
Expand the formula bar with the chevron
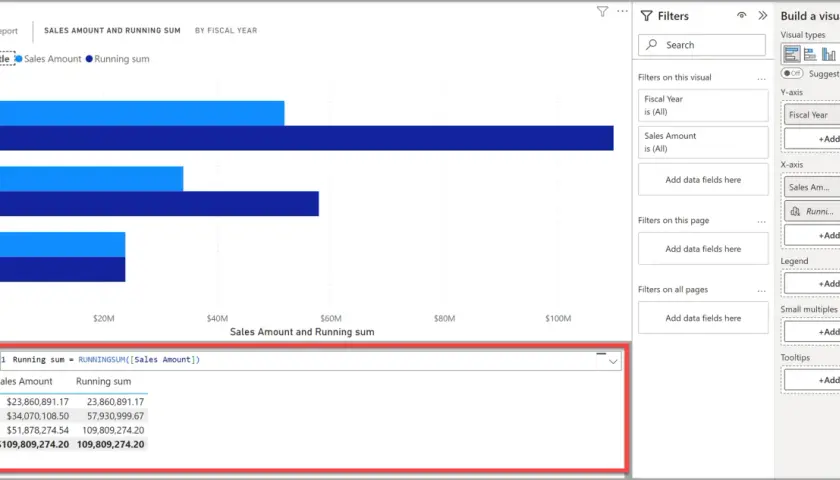pyautogui.click(x=613, y=362)
